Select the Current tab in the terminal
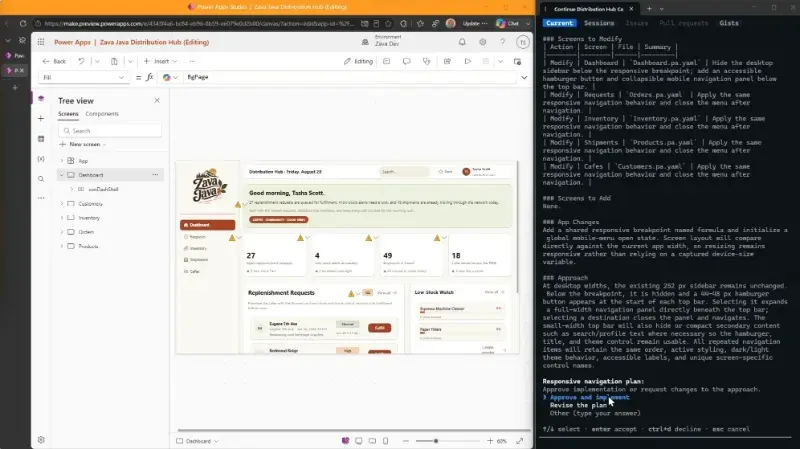This screenshot has height=449, width=800. (x=559, y=23)
